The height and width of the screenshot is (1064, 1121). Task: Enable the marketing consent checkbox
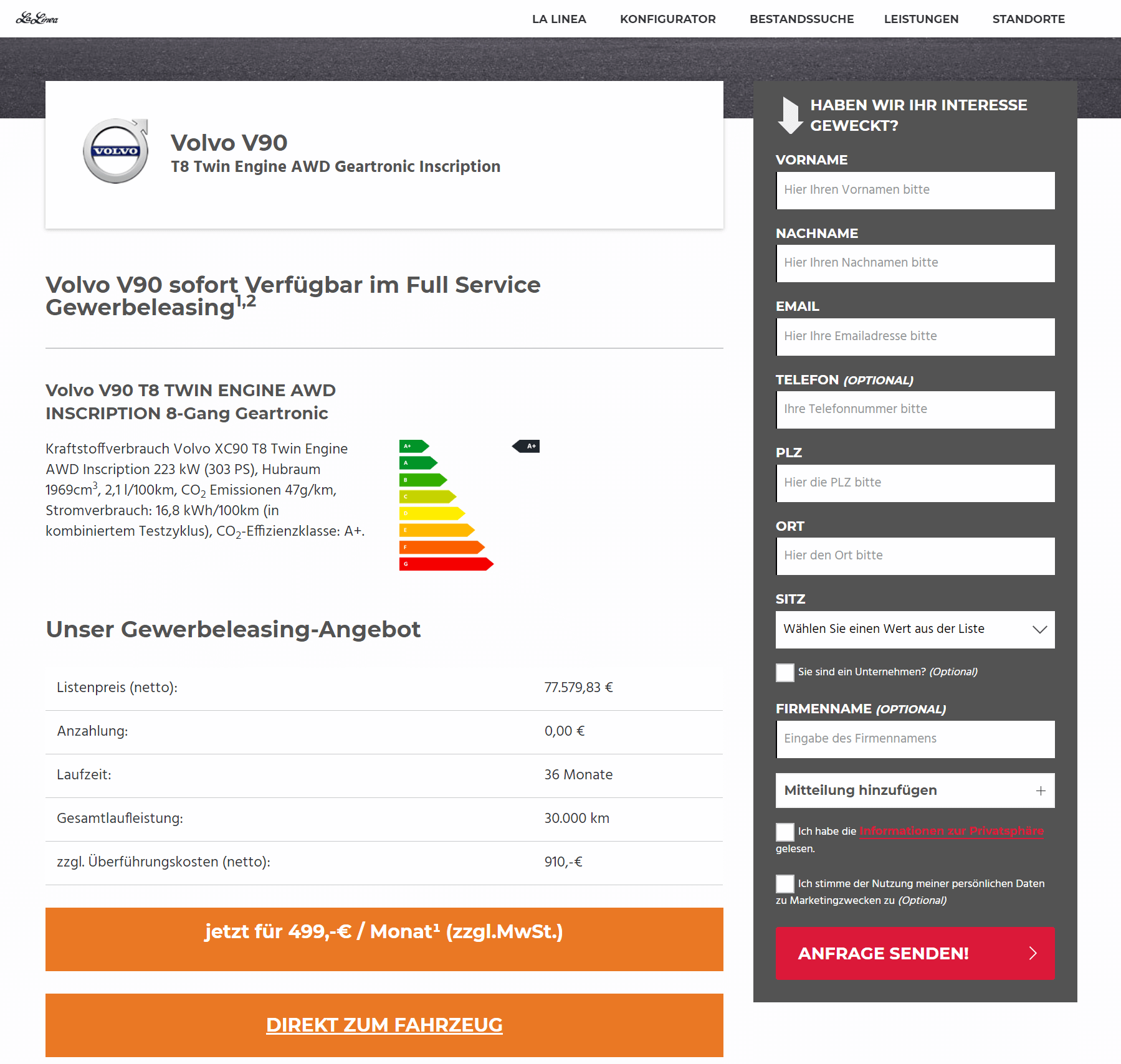[785, 883]
